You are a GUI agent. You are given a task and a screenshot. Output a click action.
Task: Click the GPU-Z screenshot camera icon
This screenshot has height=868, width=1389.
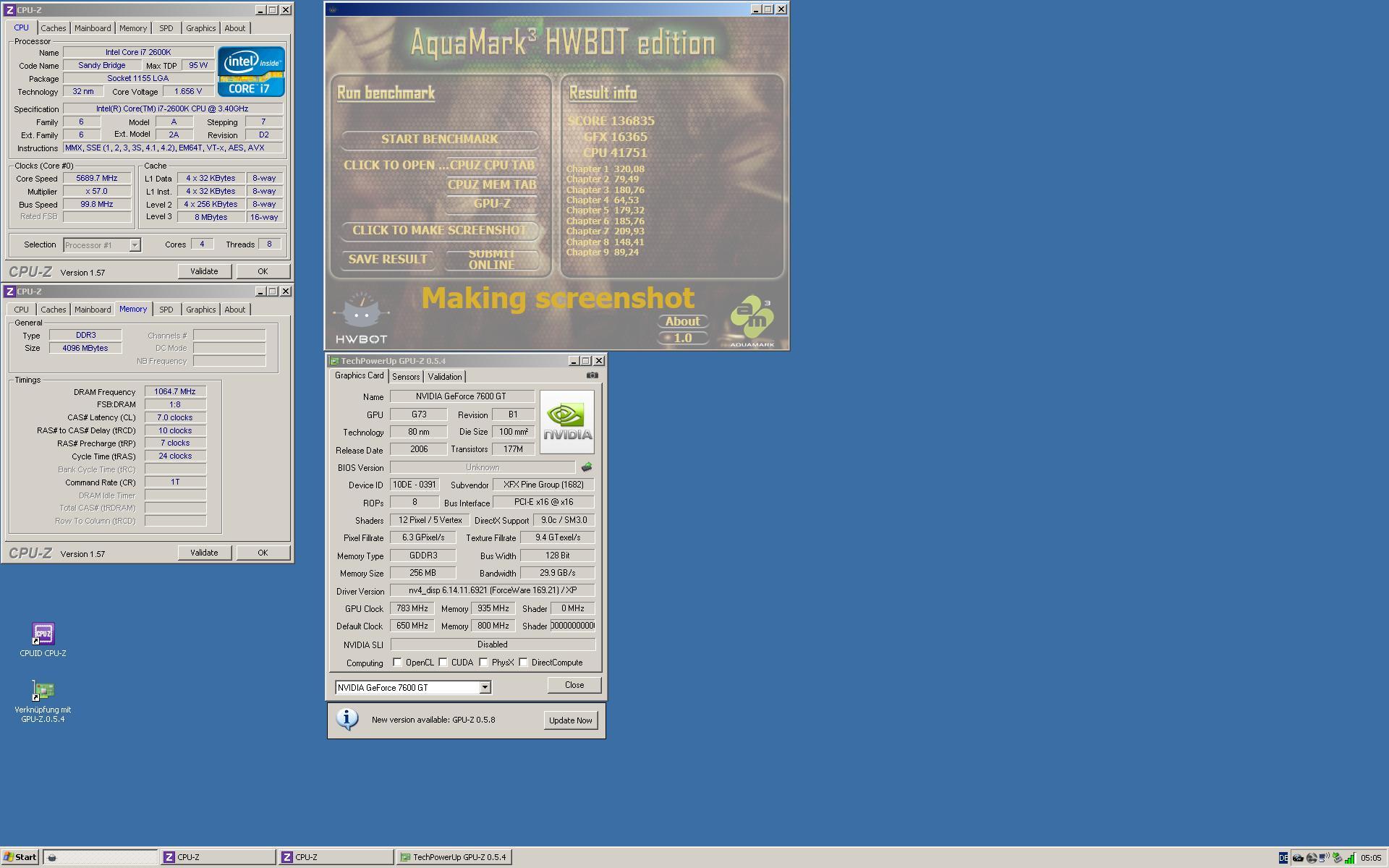click(x=592, y=375)
